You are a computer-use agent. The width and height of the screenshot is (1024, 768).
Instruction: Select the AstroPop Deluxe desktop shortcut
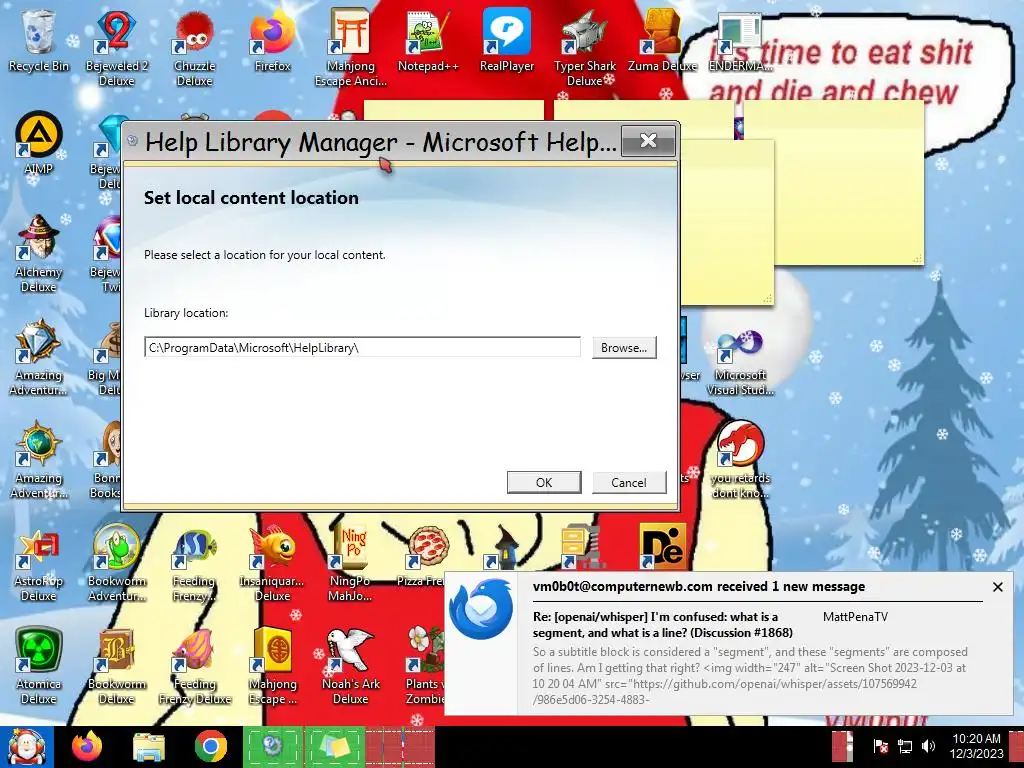coord(39,563)
